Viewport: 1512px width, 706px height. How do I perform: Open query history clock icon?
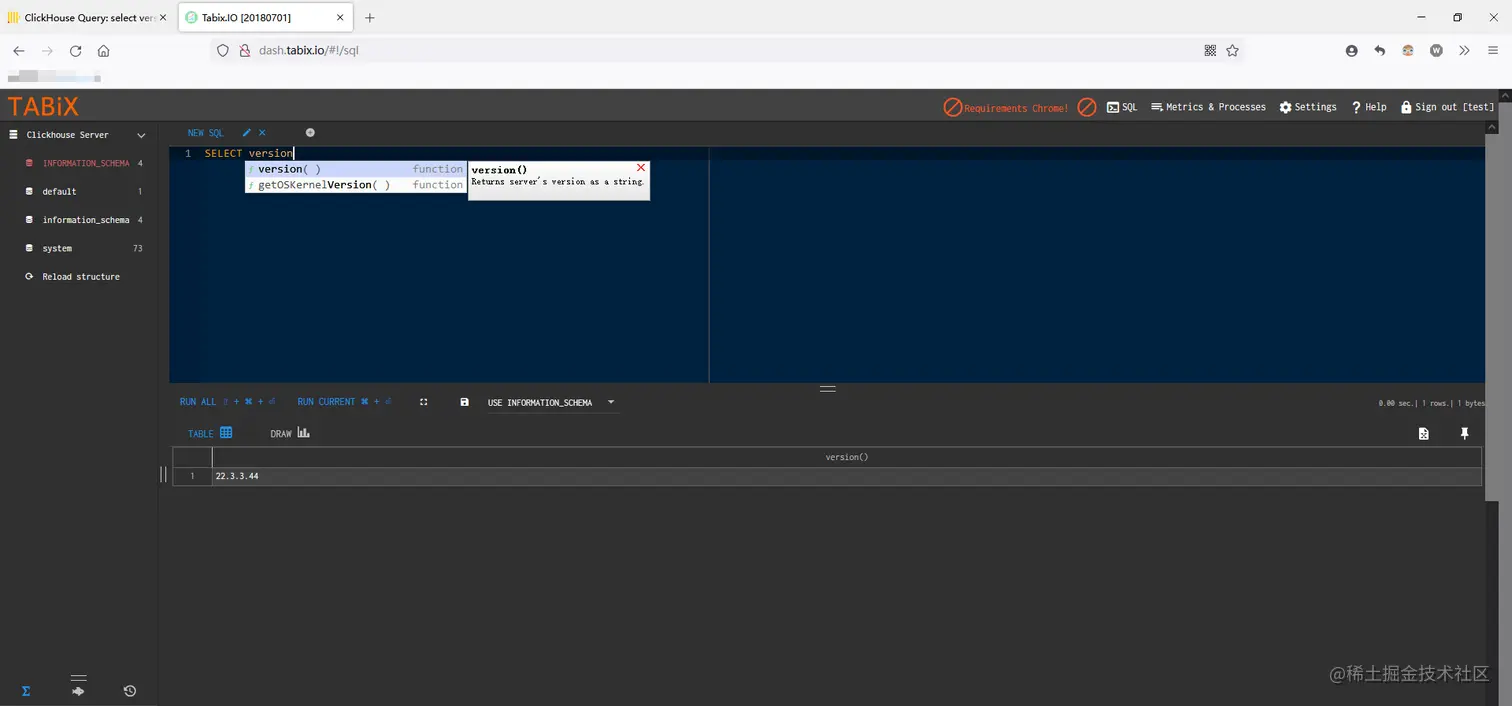(130, 691)
